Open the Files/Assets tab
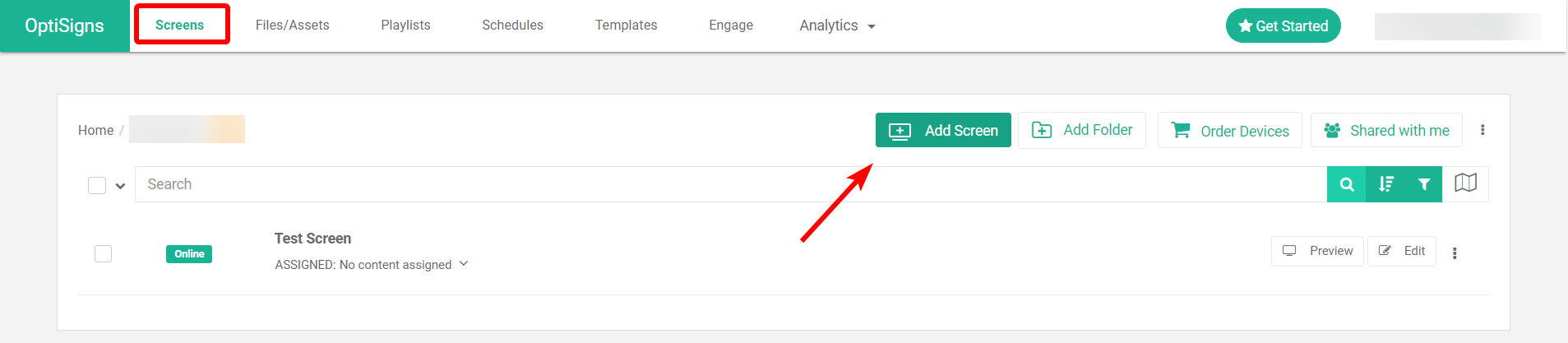This screenshot has width=1568, height=343. click(292, 25)
